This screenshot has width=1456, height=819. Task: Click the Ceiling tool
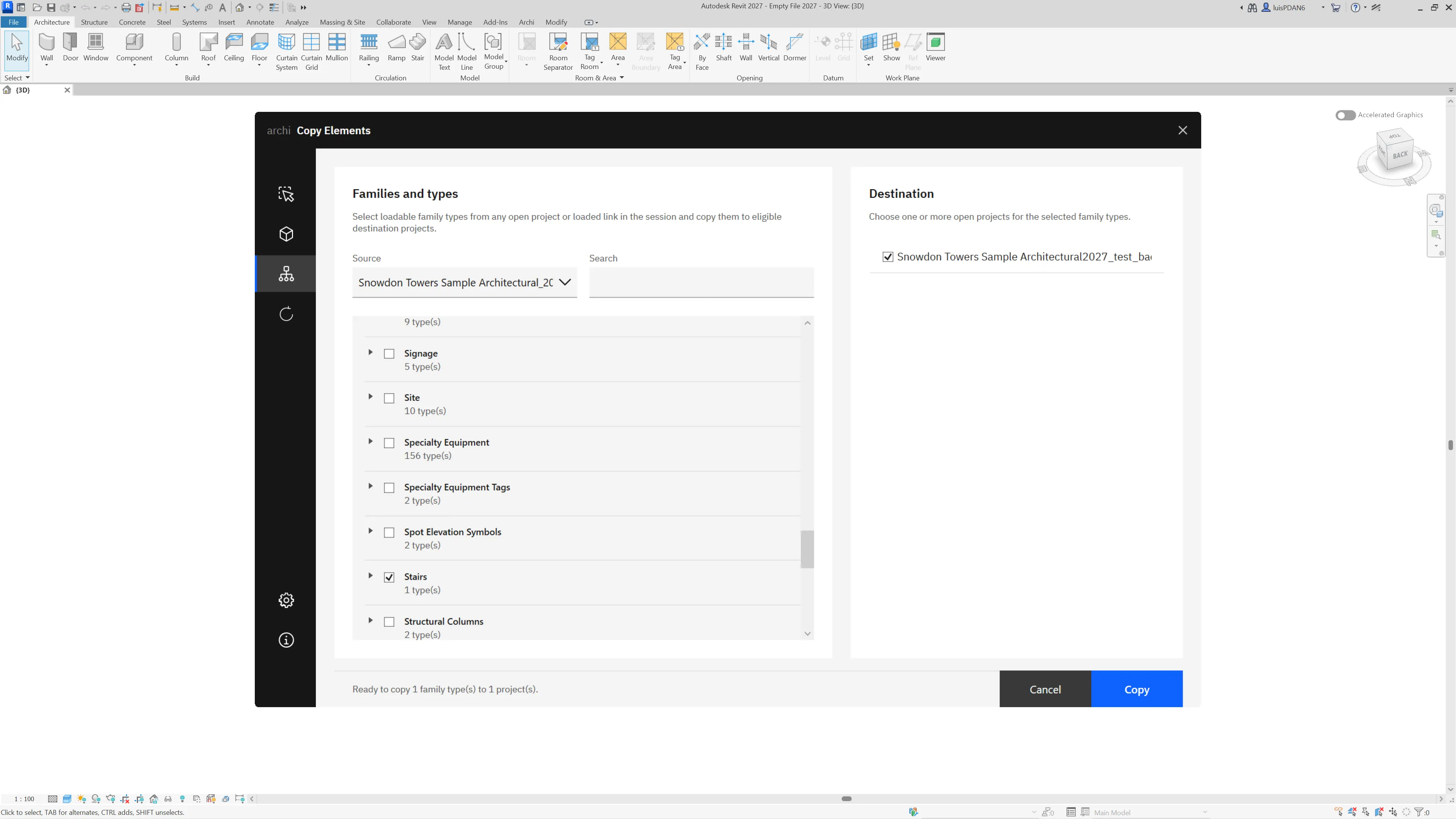click(x=234, y=47)
